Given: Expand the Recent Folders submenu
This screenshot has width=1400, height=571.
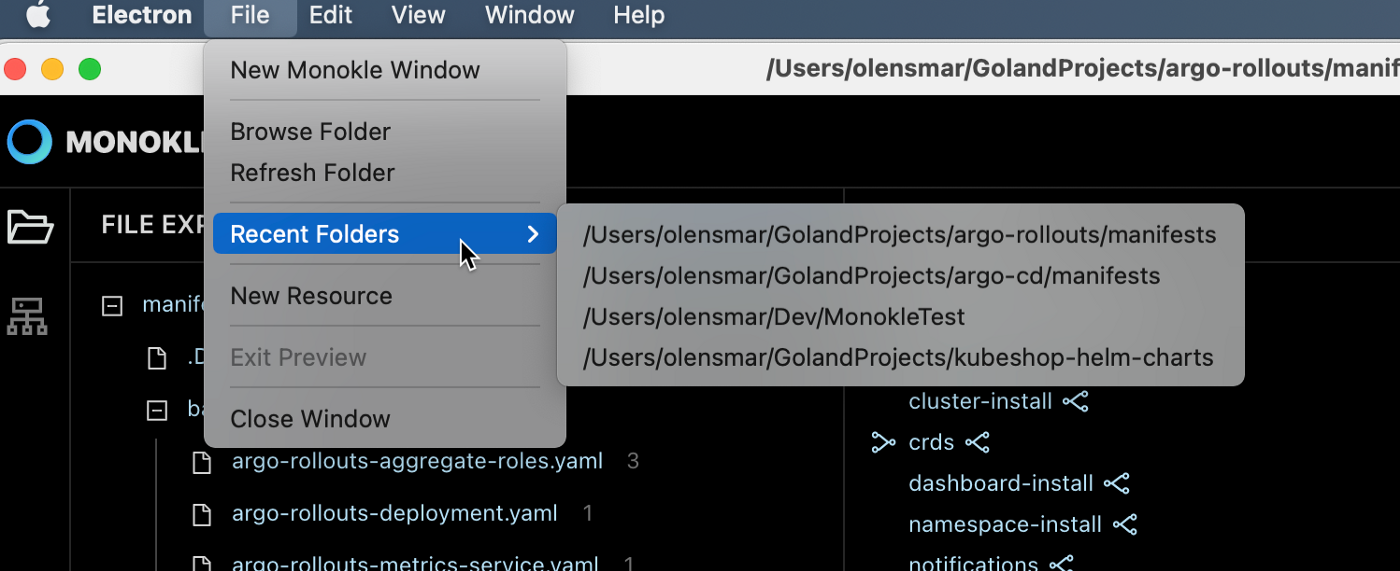Looking at the screenshot, I should click(385, 234).
